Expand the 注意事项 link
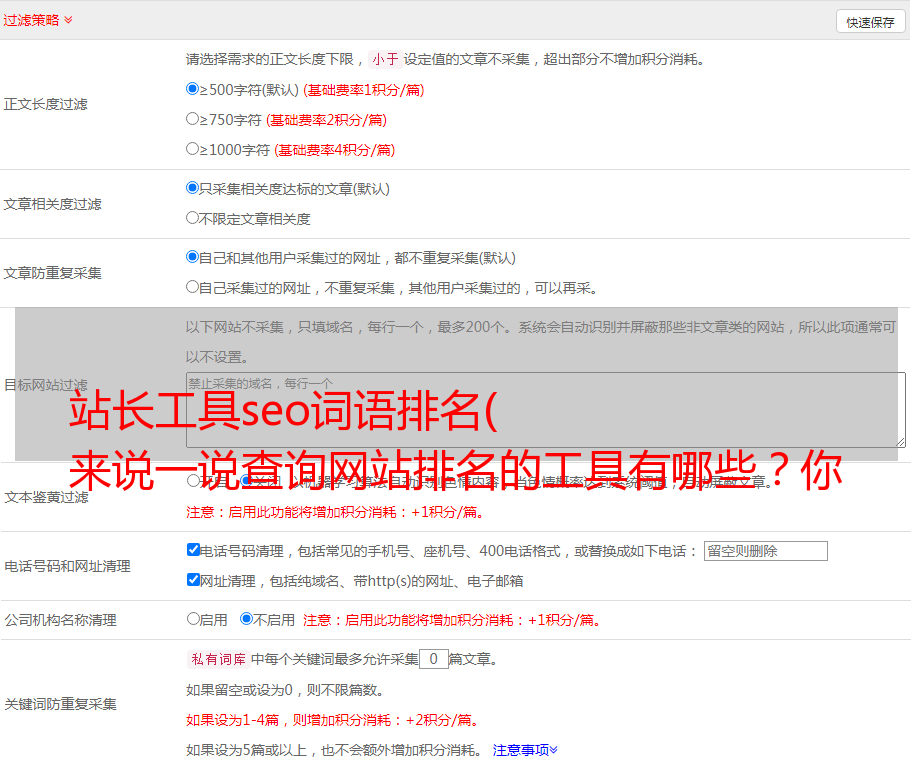This screenshot has height=768, width=912. tap(525, 749)
